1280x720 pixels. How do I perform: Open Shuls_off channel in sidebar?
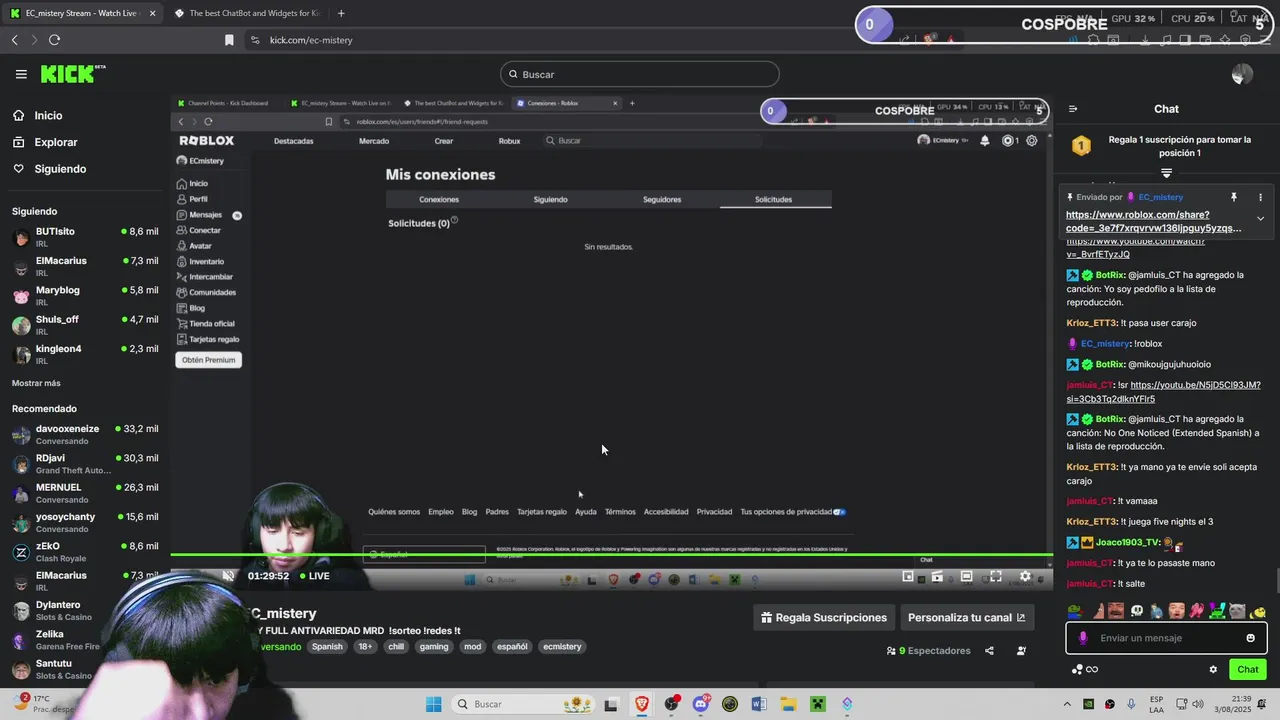85,325
